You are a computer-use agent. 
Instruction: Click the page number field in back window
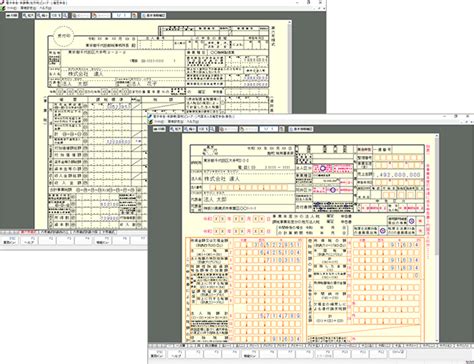click(x=121, y=15)
